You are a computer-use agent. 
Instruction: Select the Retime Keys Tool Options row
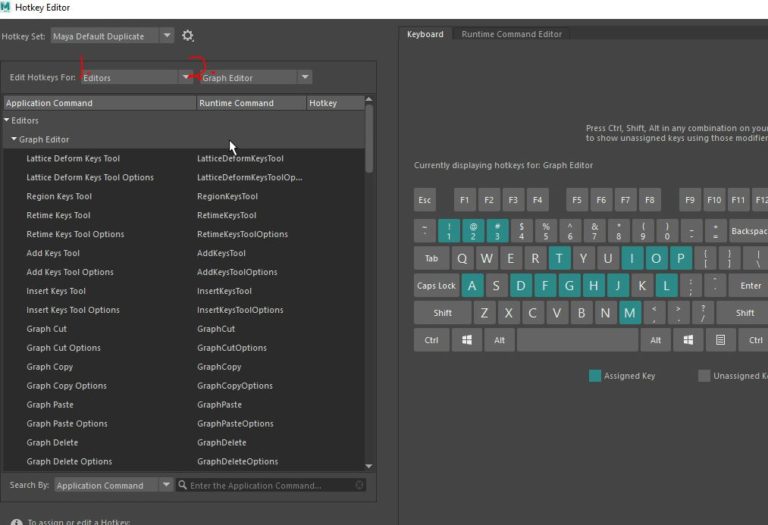point(184,234)
